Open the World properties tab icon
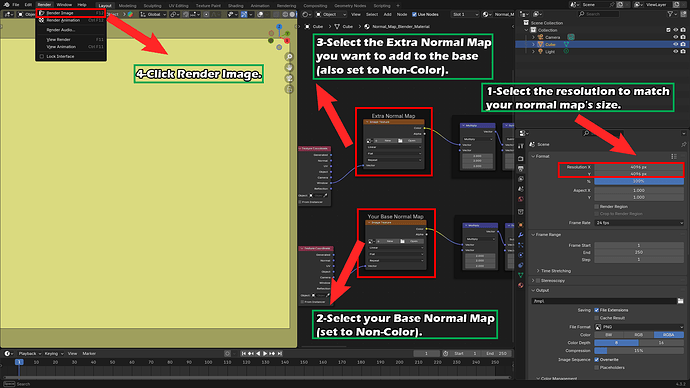 (521, 199)
